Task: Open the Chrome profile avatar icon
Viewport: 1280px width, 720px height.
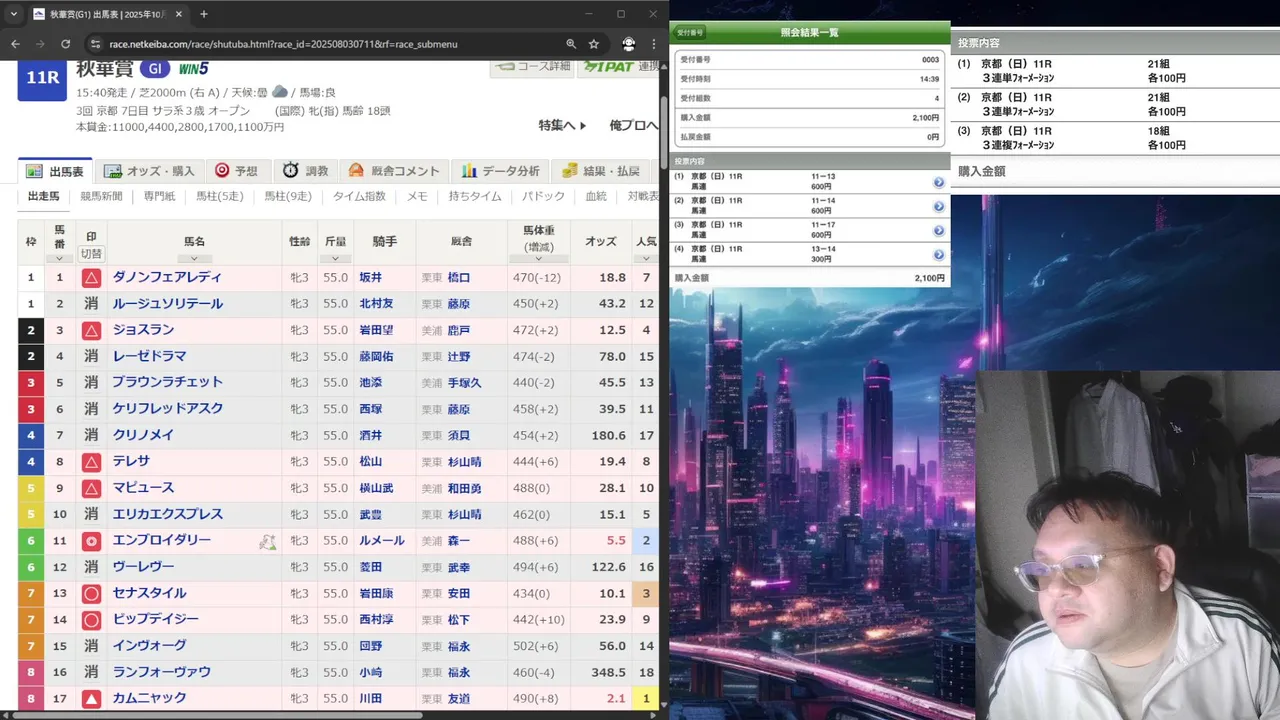Action: [628, 44]
